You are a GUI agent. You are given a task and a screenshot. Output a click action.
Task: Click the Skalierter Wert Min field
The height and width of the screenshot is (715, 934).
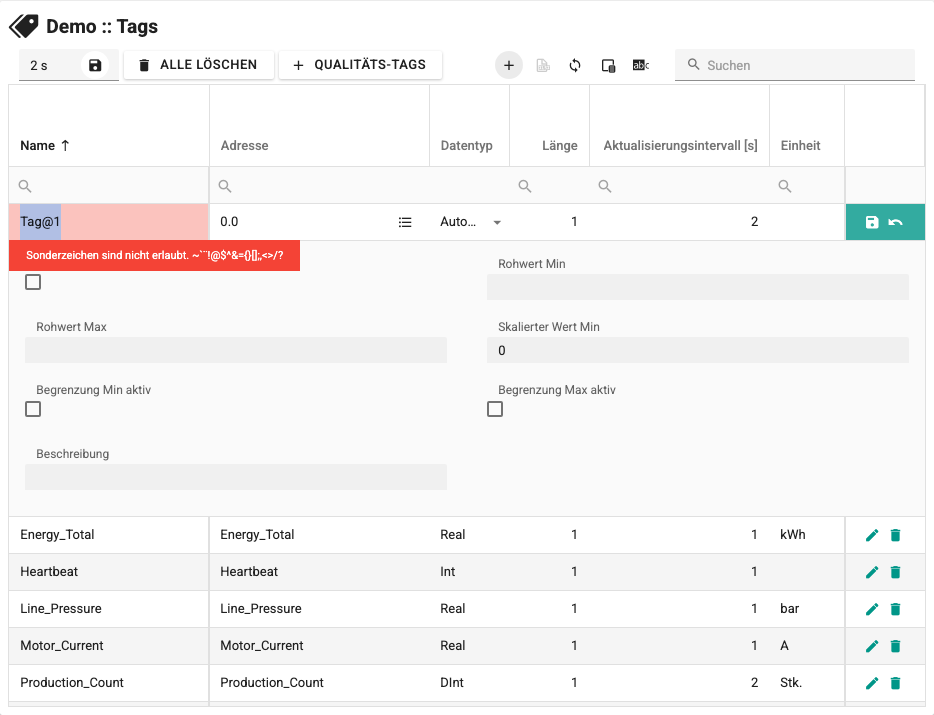[x=698, y=350]
